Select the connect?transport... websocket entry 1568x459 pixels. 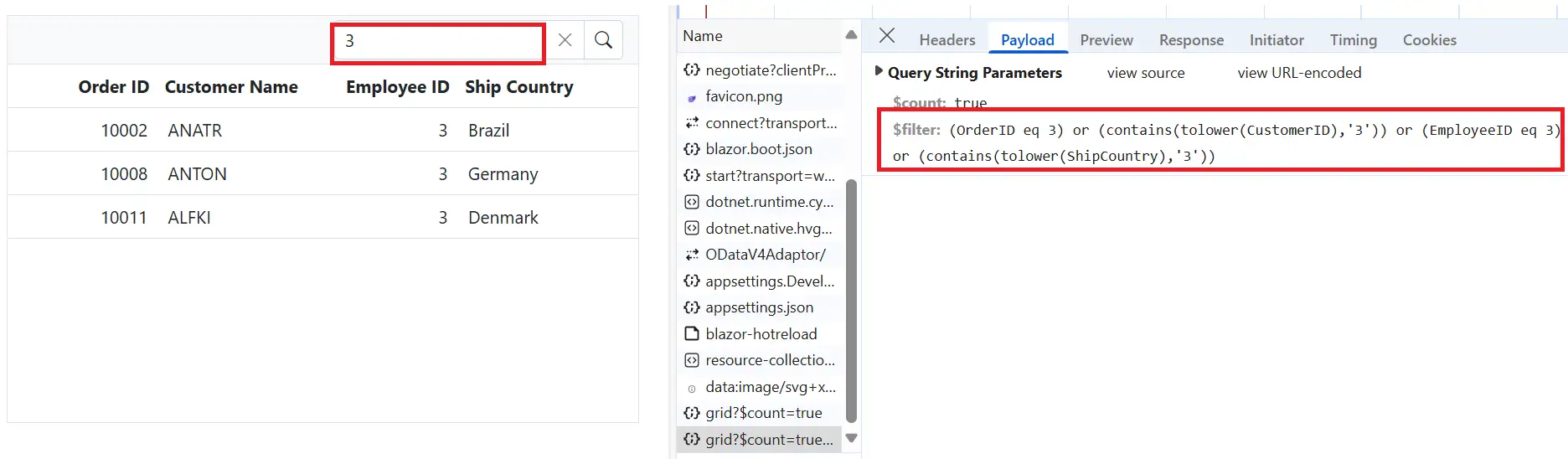click(760, 123)
